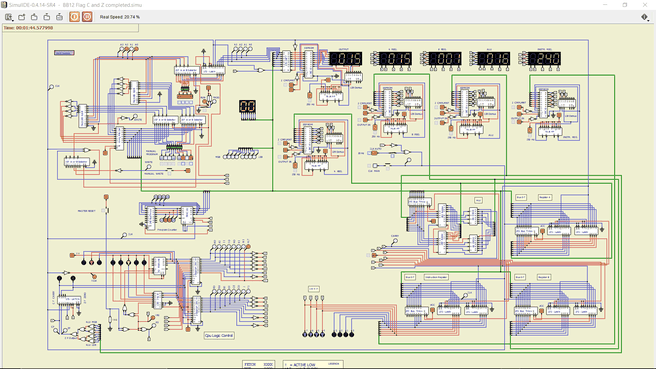Click the fifth toolbar icon before power button
The height and width of the screenshot is (369, 656).
tap(59, 17)
